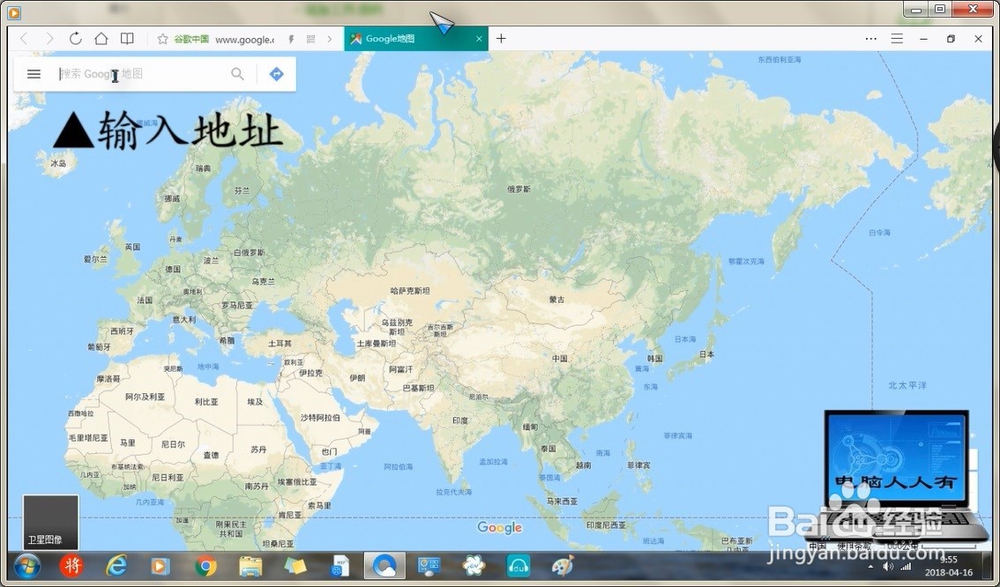The height and width of the screenshot is (587, 1000).
Task: Launch Internet Explorer from the taskbar
Action: 115,566
